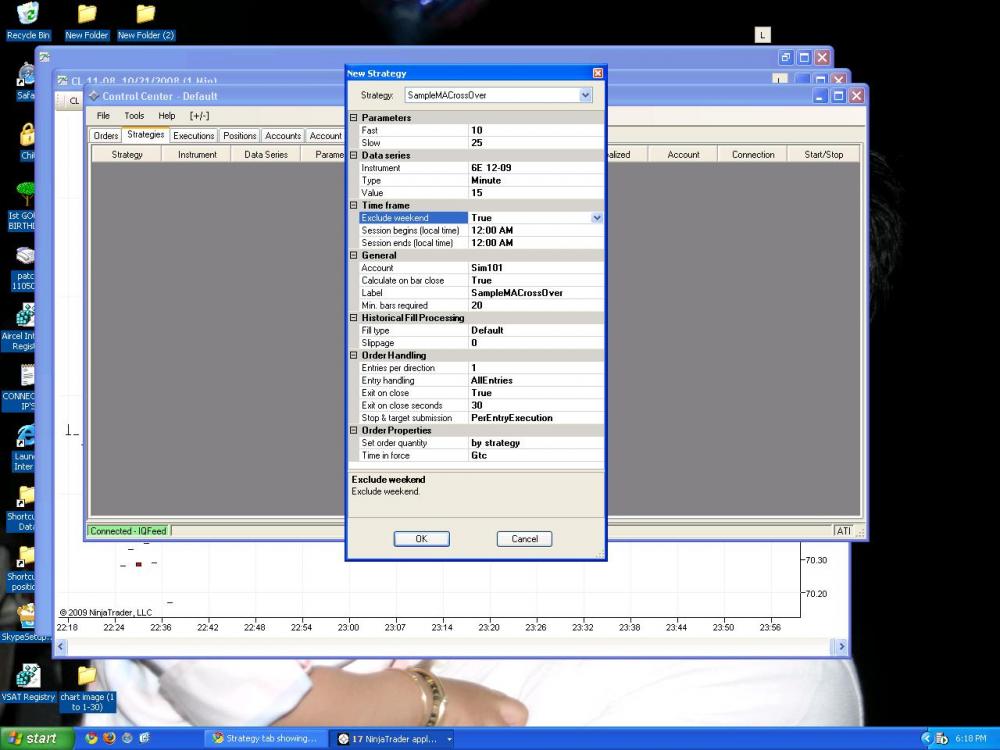Open the New Folder (2) desktop icon
The width and height of the screenshot is (1000, 750).
145,20
